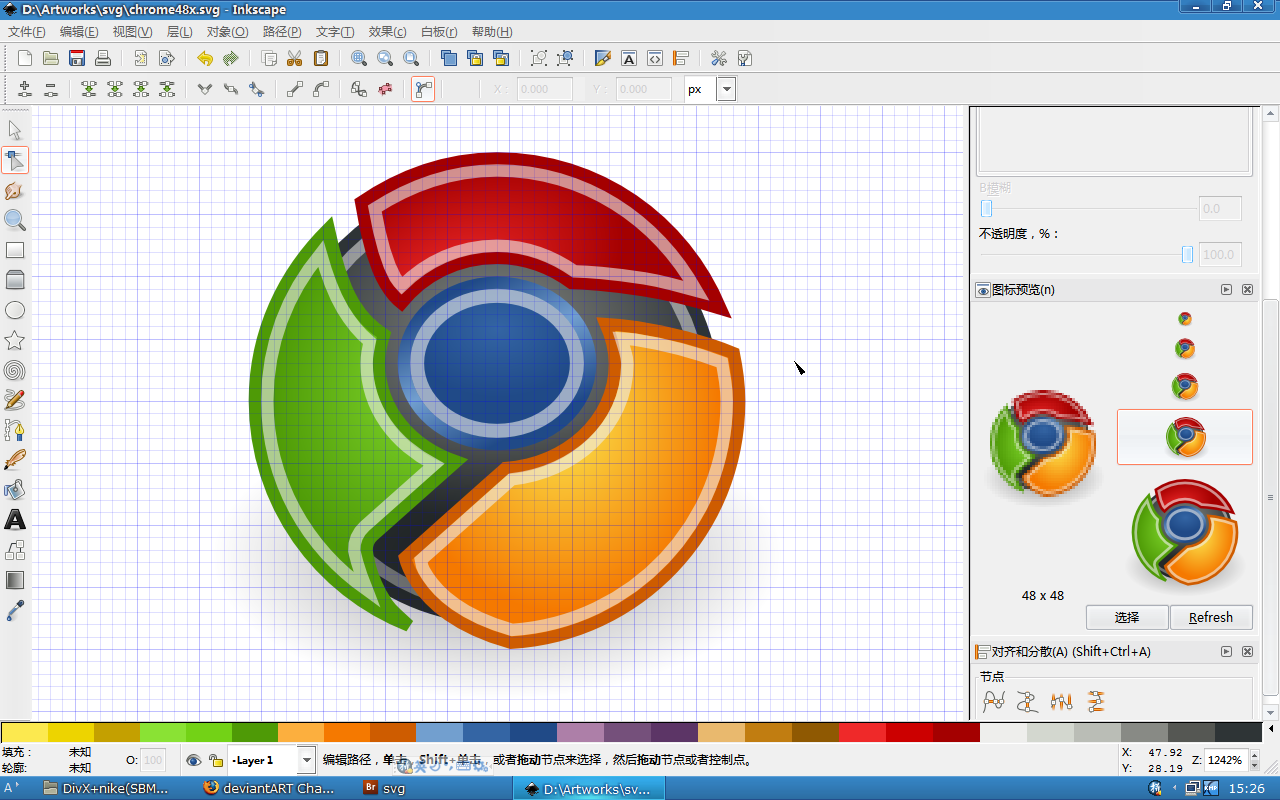The width and height of the screenshot is (1280, 800).
Task: Select the Gradient tool
Action: click(x=15, y=580)
